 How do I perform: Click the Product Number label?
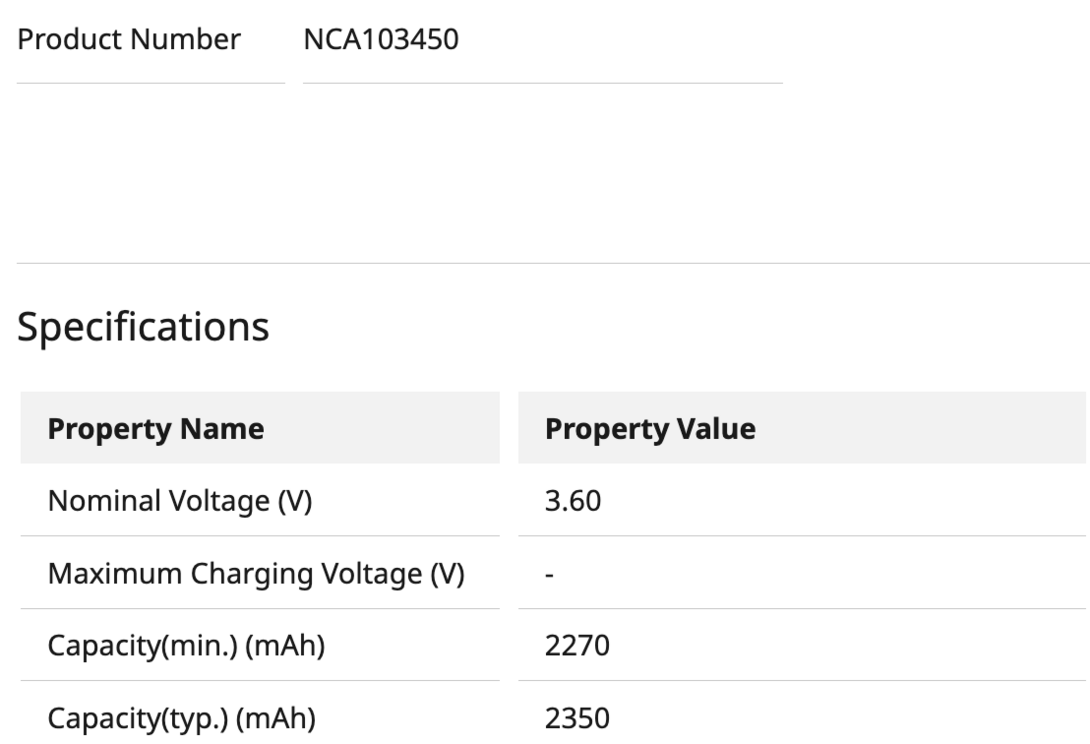coord(129,40)
